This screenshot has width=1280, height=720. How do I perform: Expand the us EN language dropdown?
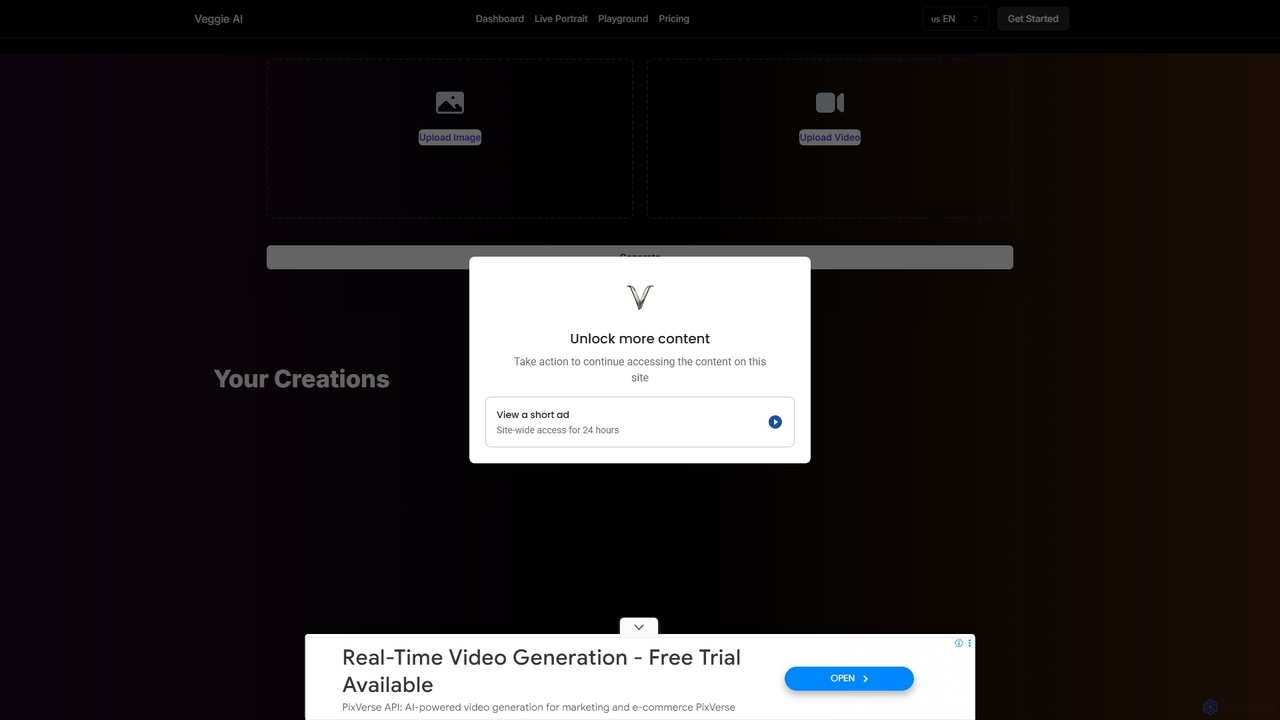tap(955, 19)
